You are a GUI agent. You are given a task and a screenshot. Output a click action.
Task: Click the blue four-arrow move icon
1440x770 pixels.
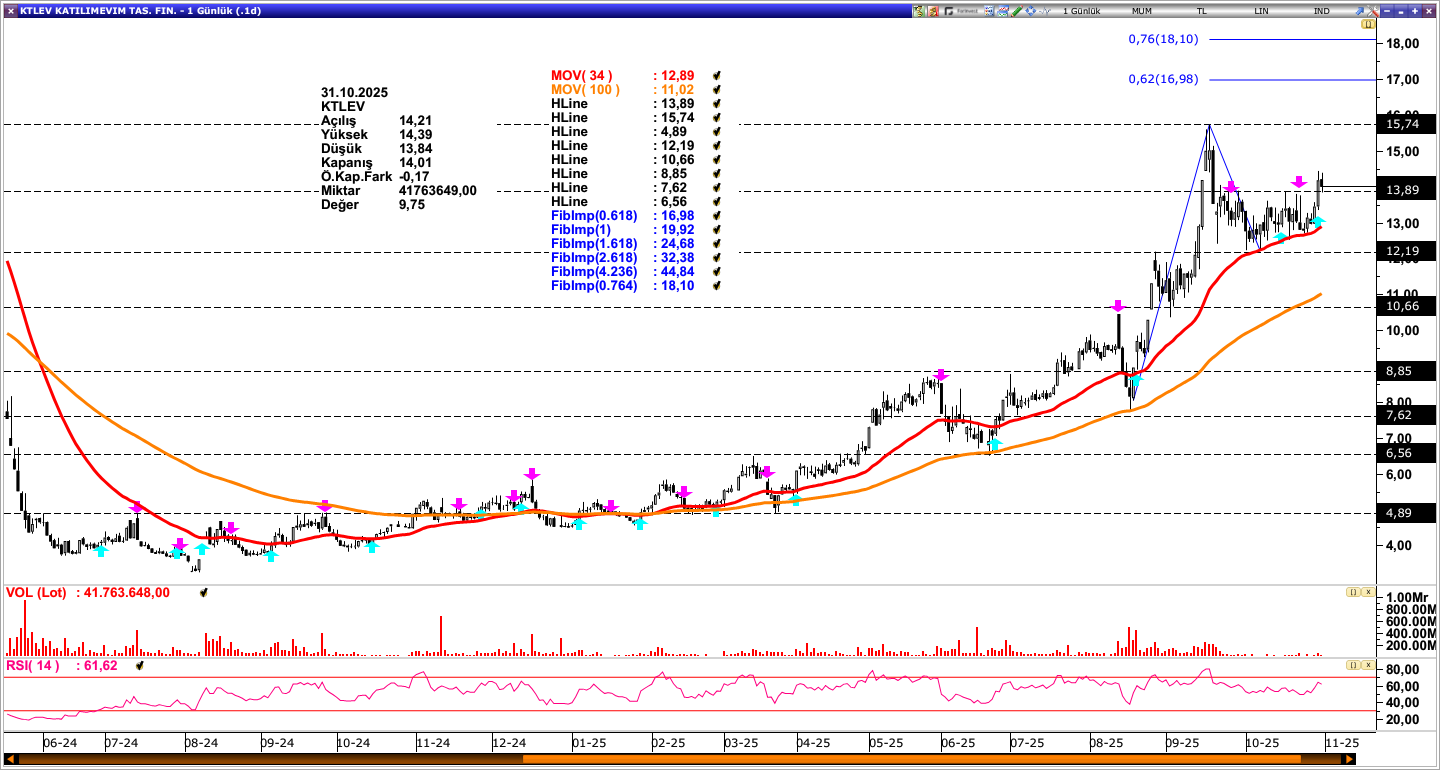pos(1030,10)
